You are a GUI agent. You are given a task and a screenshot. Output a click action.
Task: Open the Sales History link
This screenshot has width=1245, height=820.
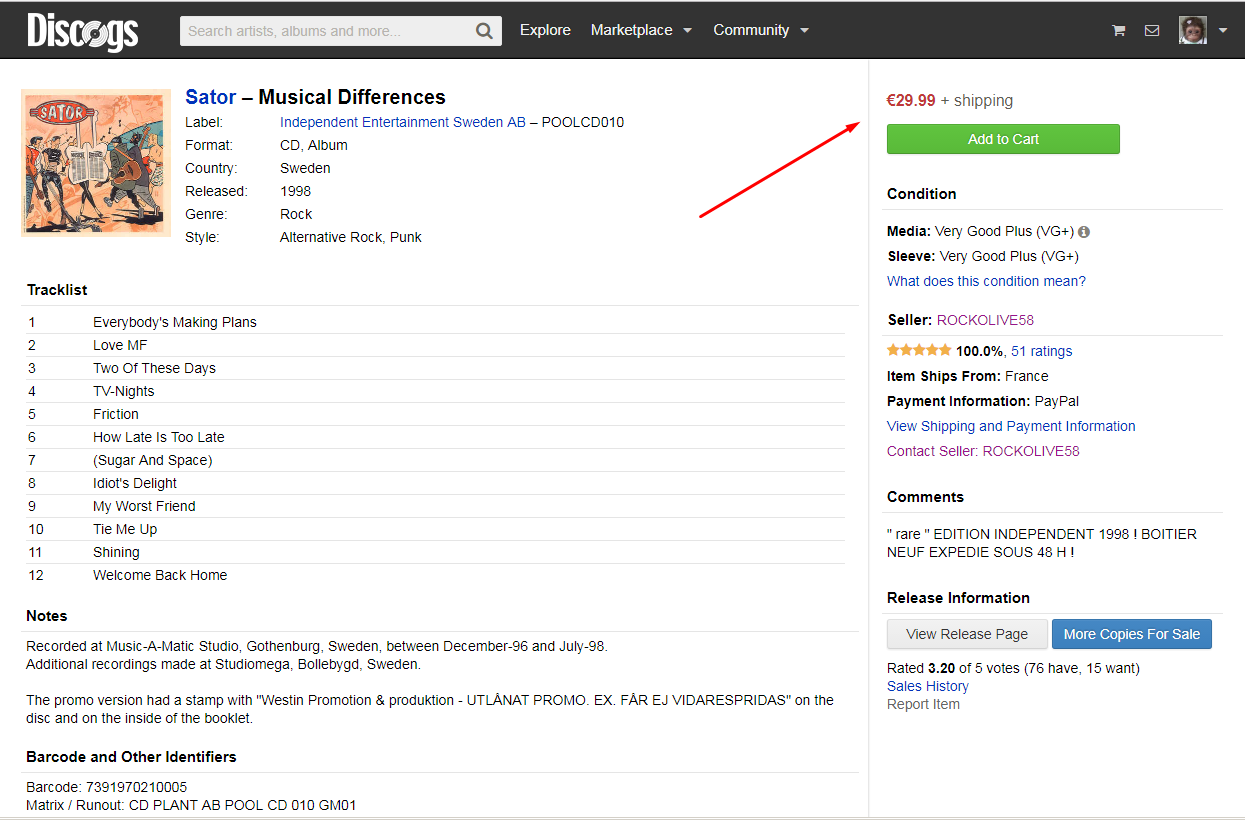[928, 686]
